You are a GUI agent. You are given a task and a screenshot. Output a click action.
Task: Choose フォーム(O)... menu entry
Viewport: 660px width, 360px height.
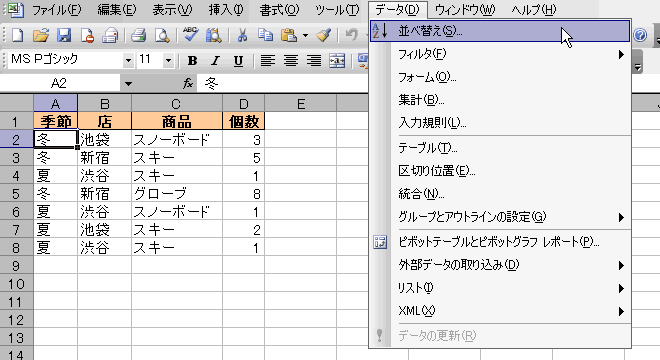pos(500,77)
